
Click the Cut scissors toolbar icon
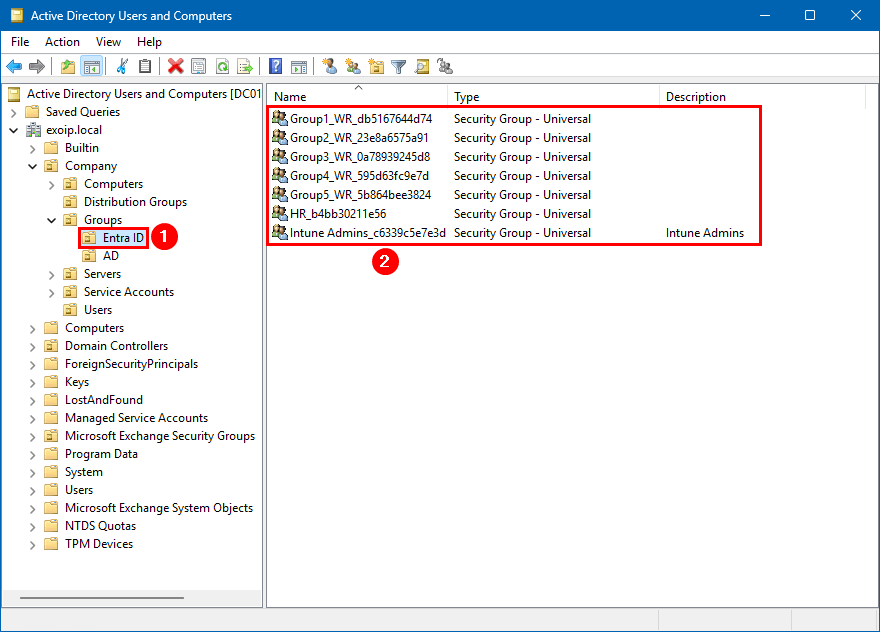122,67
